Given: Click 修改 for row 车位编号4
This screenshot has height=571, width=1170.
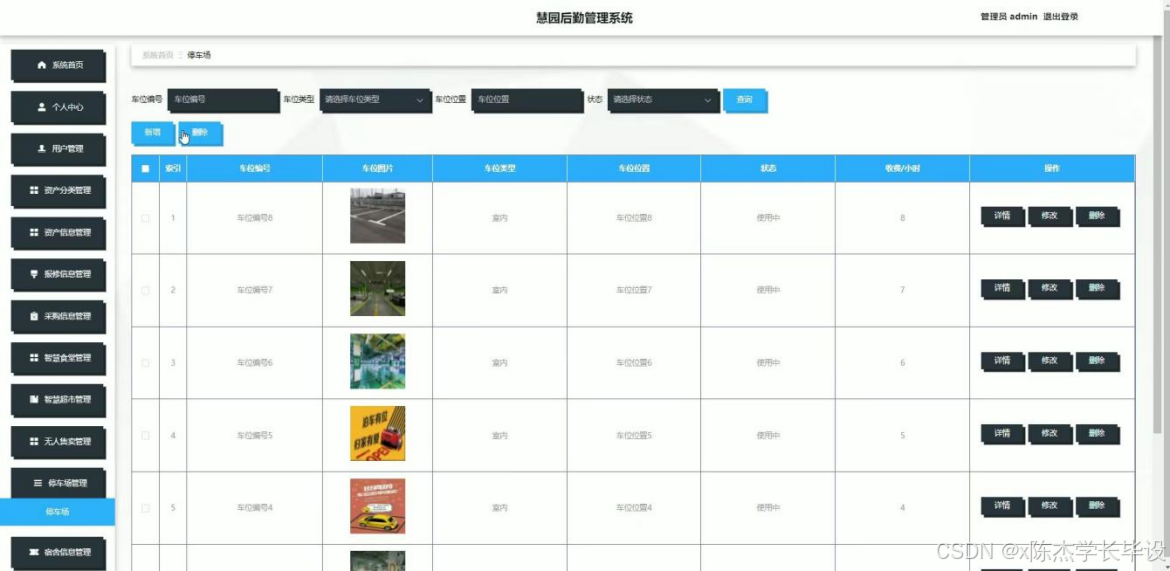Looking at the screenshot, I should coord(1050,506).
